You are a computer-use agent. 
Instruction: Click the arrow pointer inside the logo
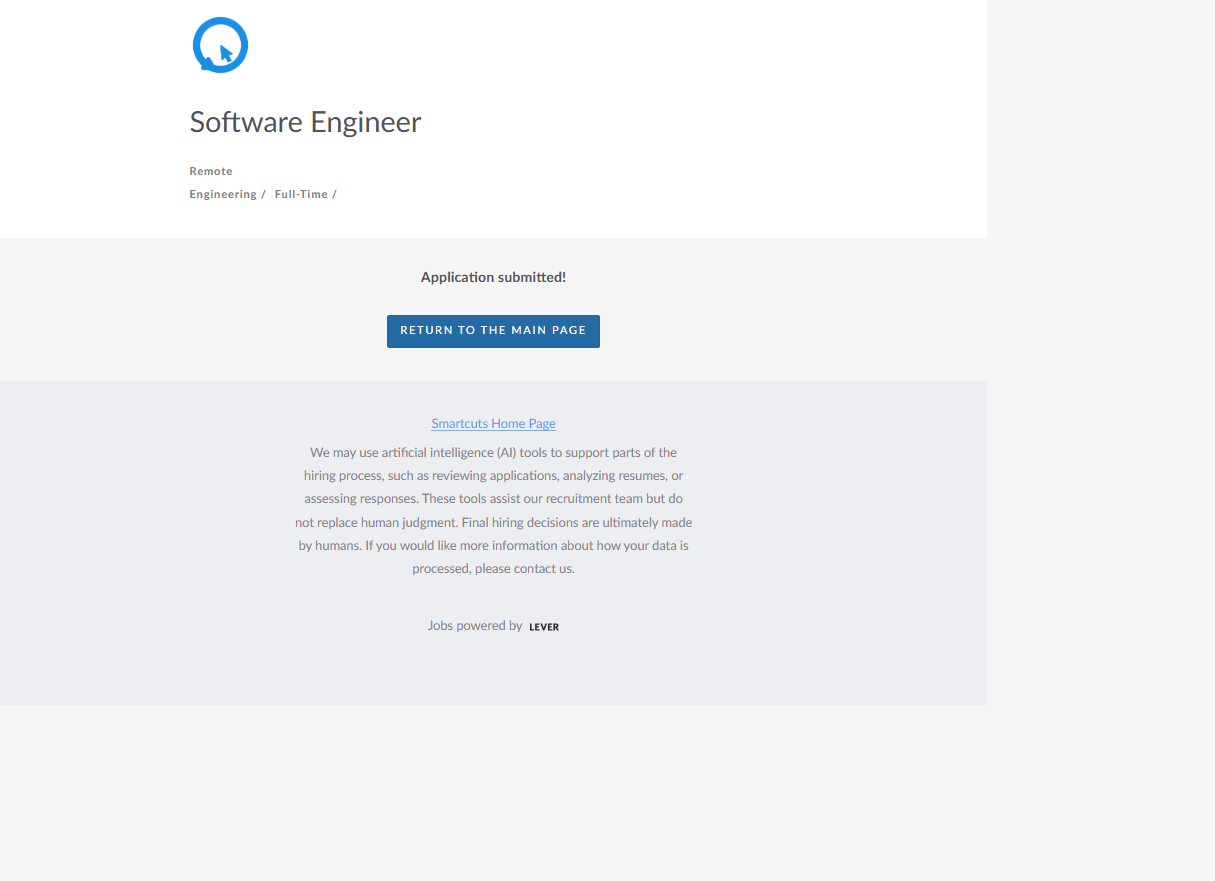[x=226, y=54]
